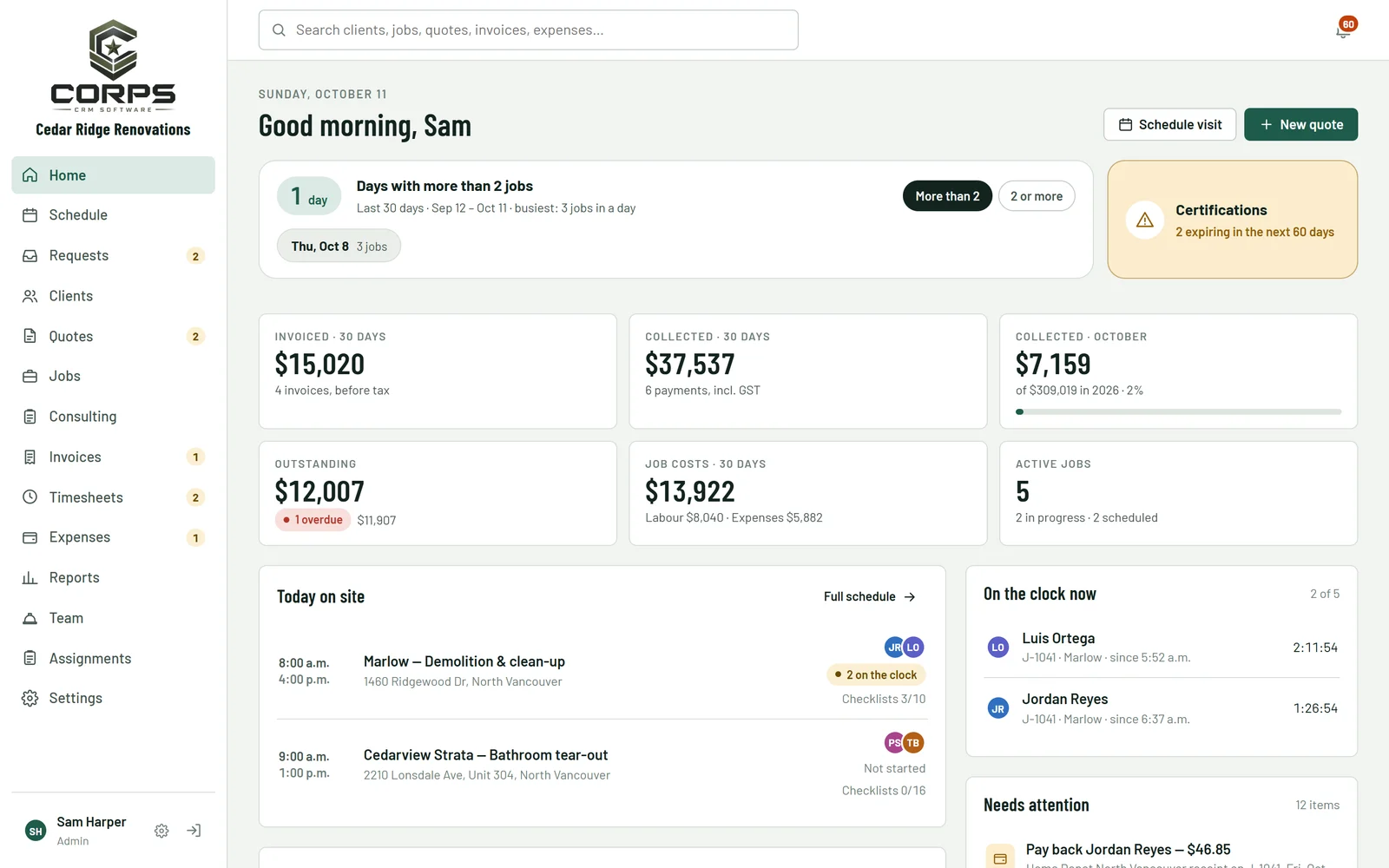Open Reports in the sidebar

tap(113, 578)
